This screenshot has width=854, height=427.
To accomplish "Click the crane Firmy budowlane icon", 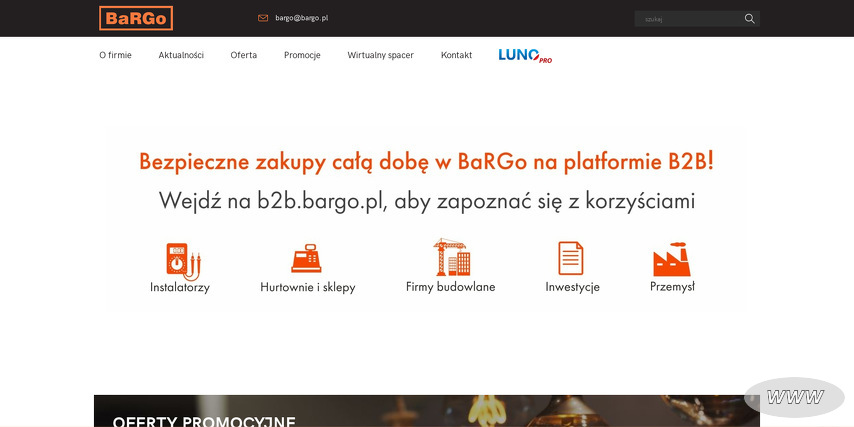I will pyautogui.click(x=452, y=257).
